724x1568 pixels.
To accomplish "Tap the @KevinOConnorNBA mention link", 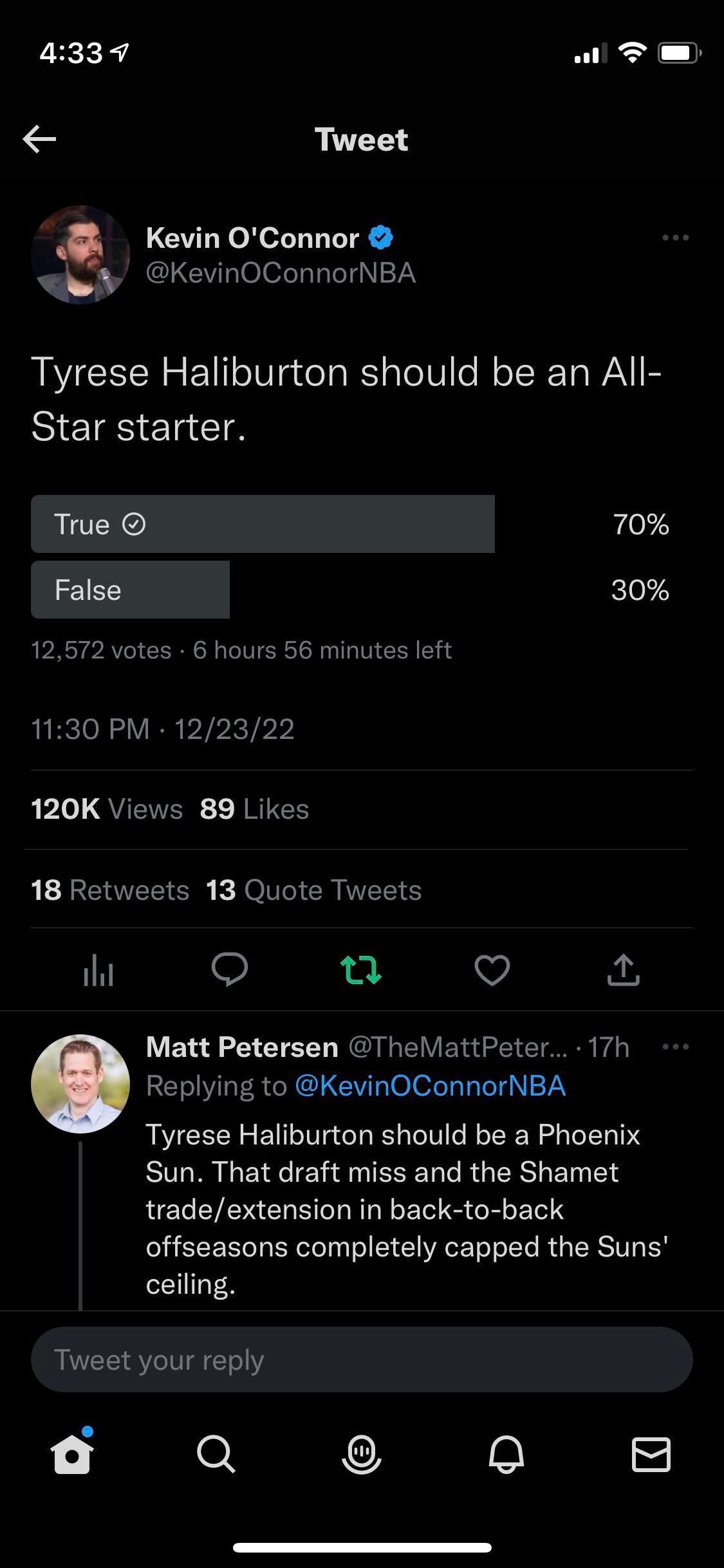I will point(430,1086).
